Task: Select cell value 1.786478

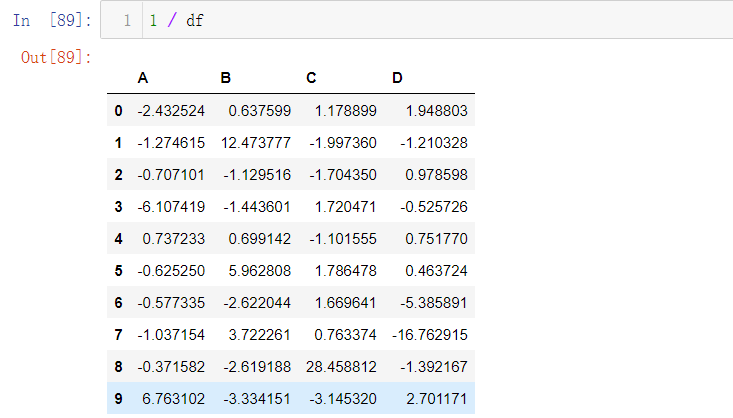Action: click(x=345, y=271)
